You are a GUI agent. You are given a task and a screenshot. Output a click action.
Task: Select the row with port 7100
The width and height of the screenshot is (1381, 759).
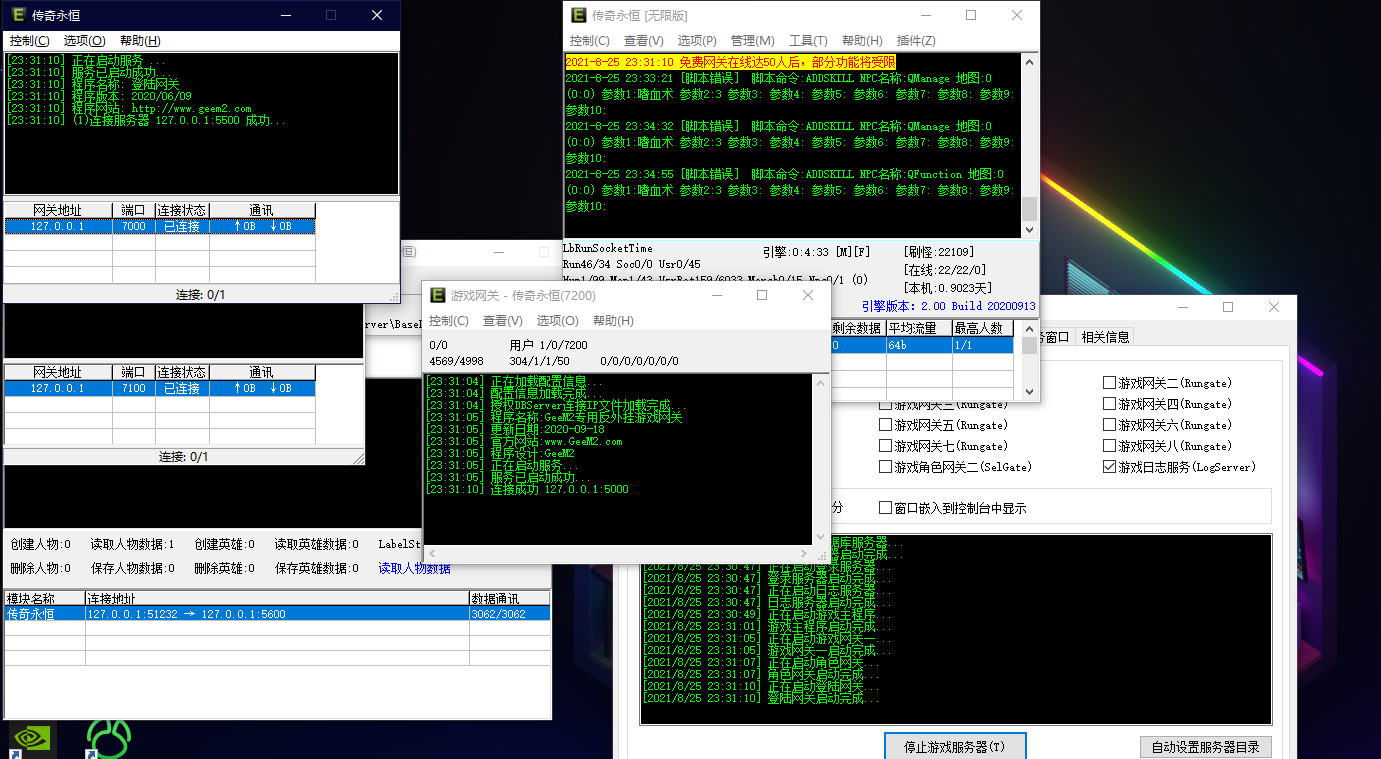(x=160, y=388)
